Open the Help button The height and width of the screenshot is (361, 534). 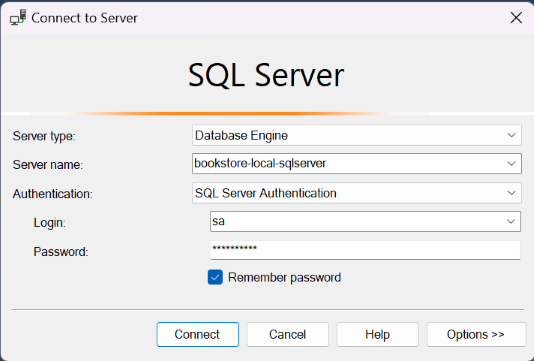pyautogui.click(x=377, y=334)
